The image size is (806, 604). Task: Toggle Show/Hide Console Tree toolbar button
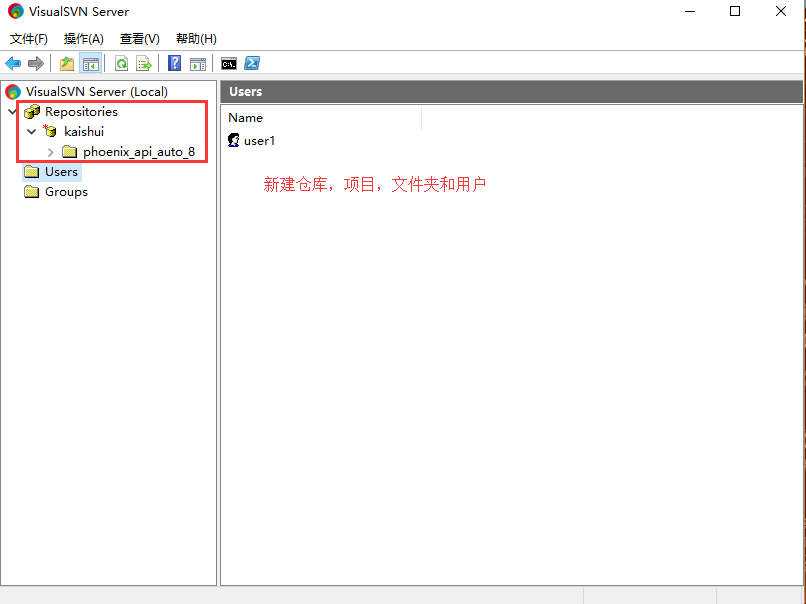90,64
